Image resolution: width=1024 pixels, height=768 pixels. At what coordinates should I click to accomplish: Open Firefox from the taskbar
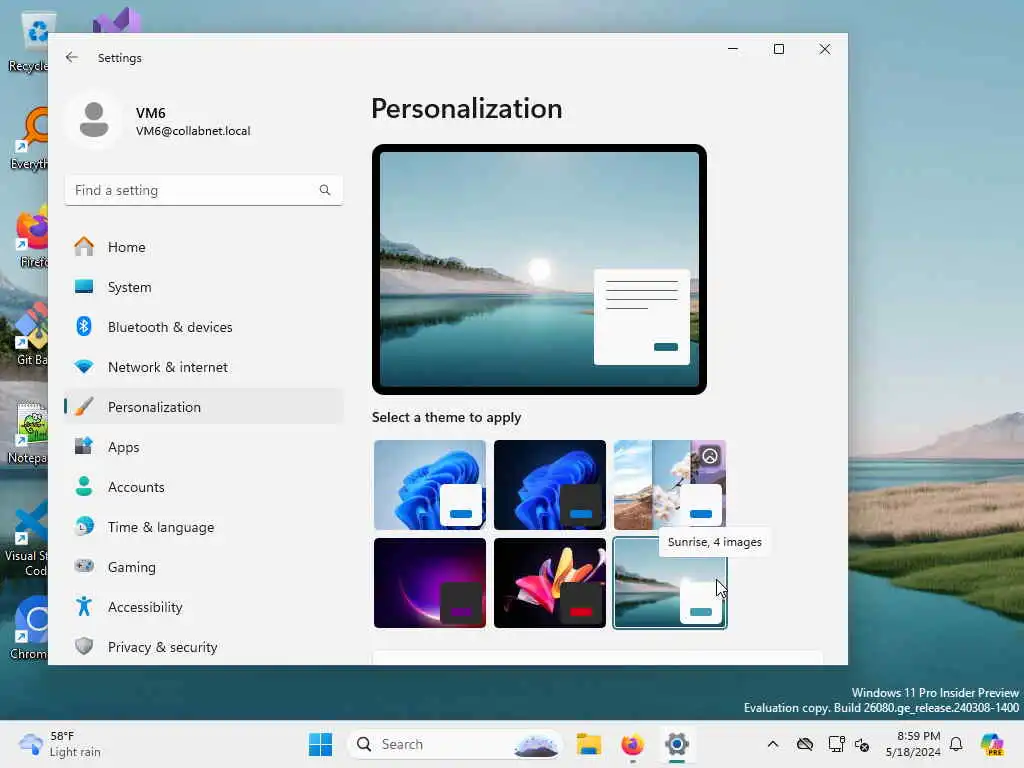(x=632, y=744)
